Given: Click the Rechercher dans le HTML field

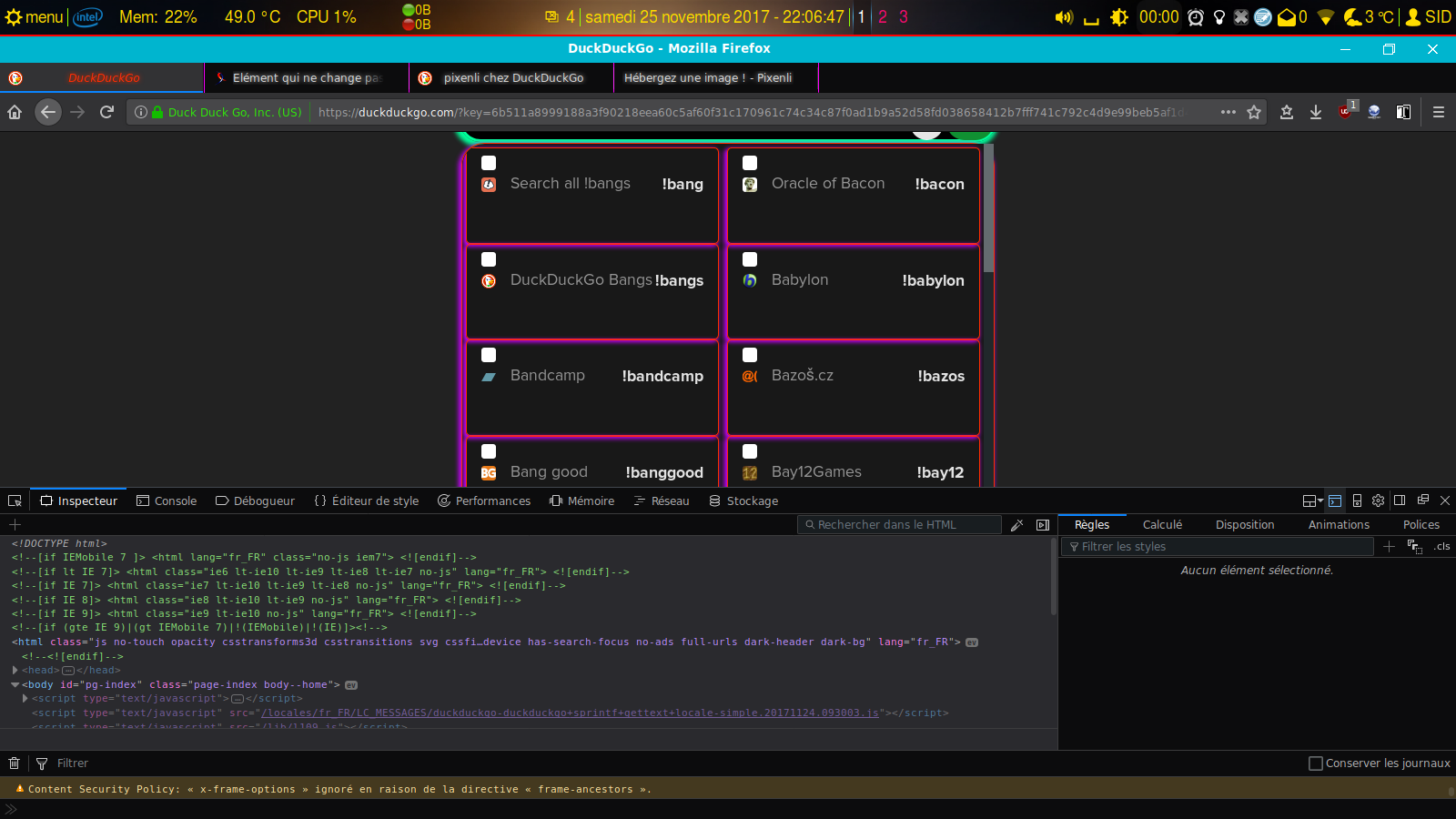Looking at the screenshot, I should [901, 525].
